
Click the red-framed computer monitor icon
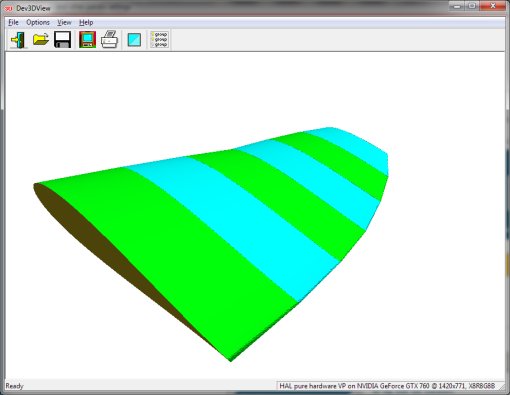point(88,40)
